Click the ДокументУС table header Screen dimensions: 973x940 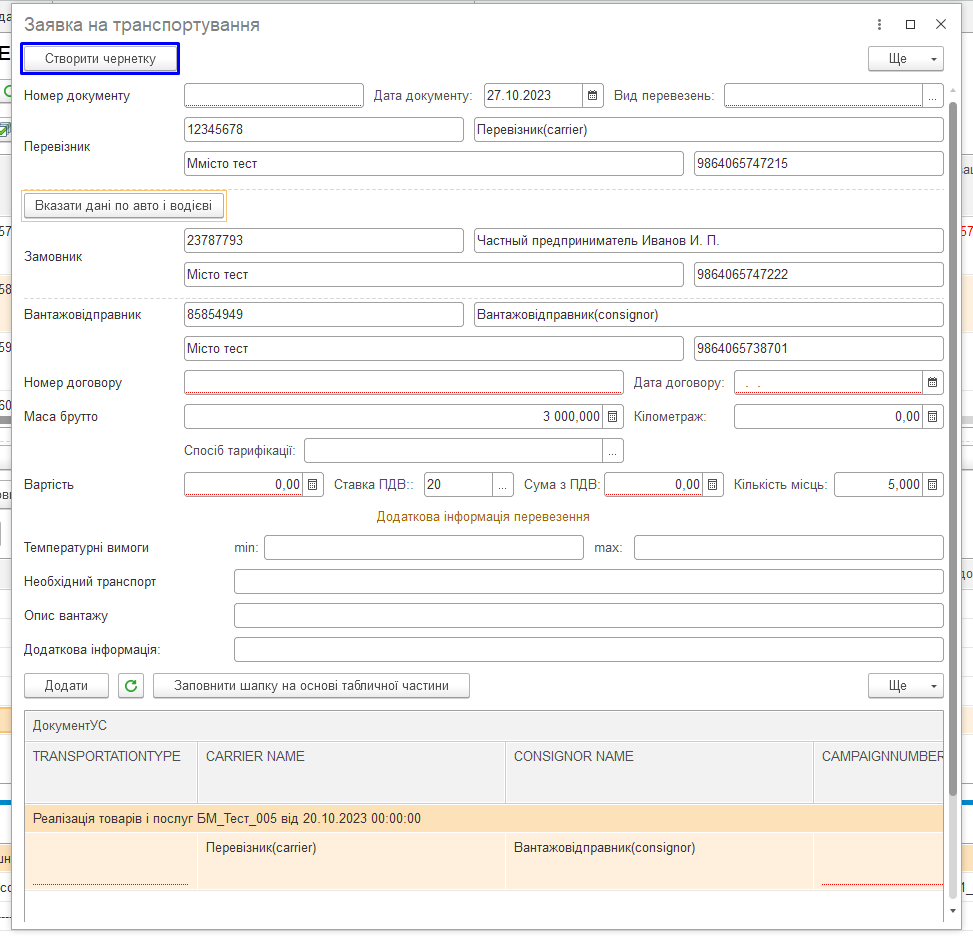pyautogui.click(x=484, y=726)
